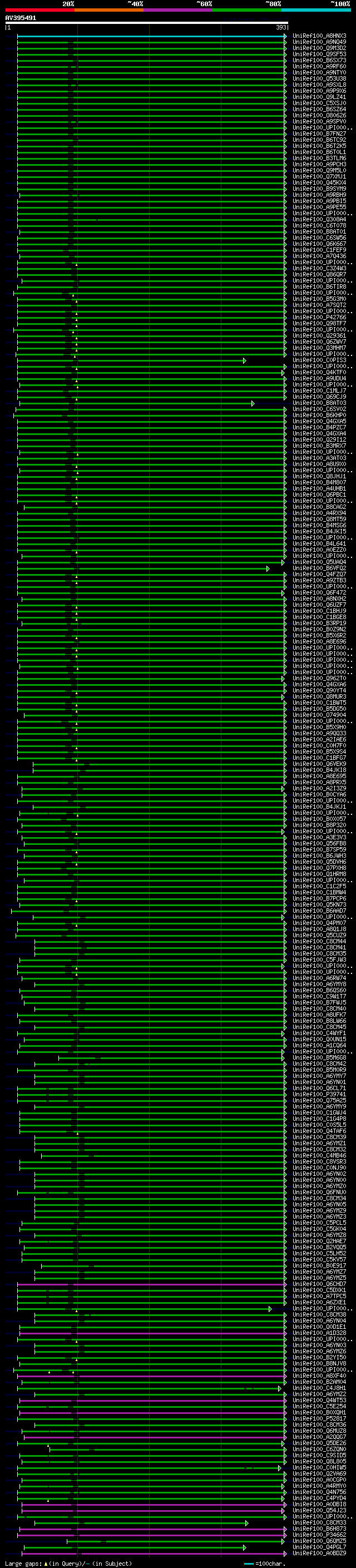Select the UniRef100_A9SXL8 label
356x1568 pixels.
point(319,85)
